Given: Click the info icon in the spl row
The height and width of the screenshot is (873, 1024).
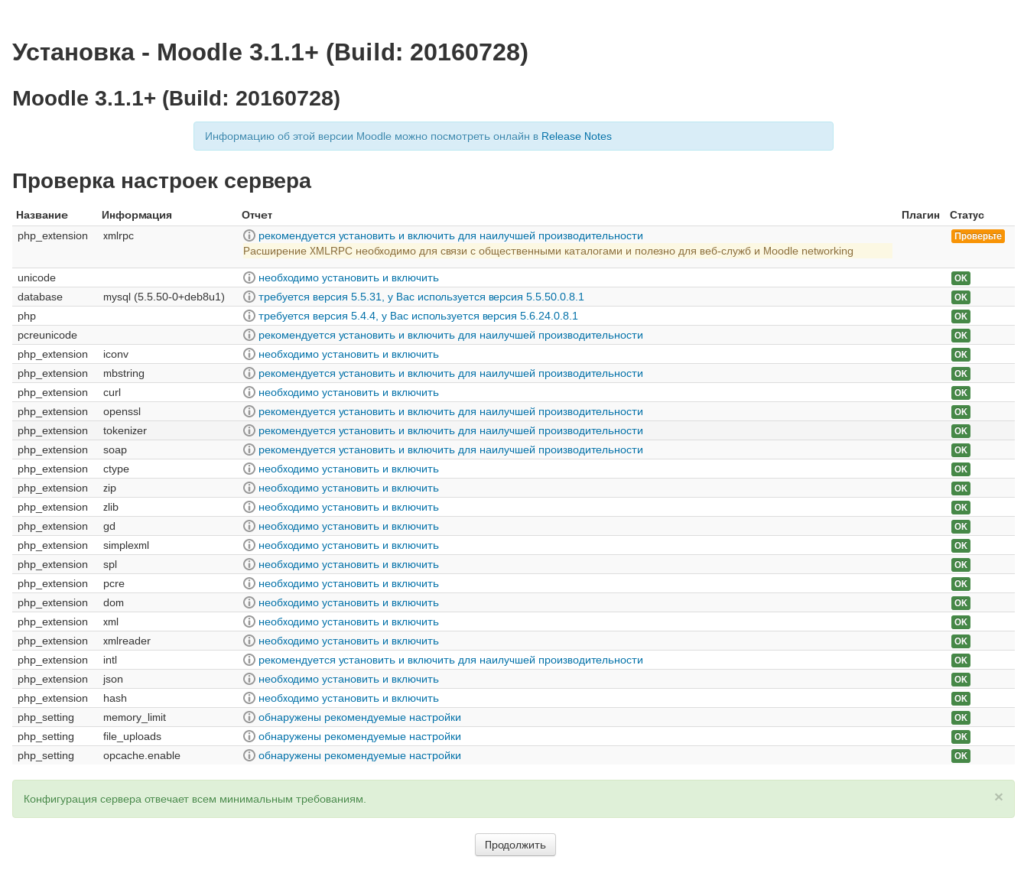Looking at the screenshot, I should tap(249, 564).
